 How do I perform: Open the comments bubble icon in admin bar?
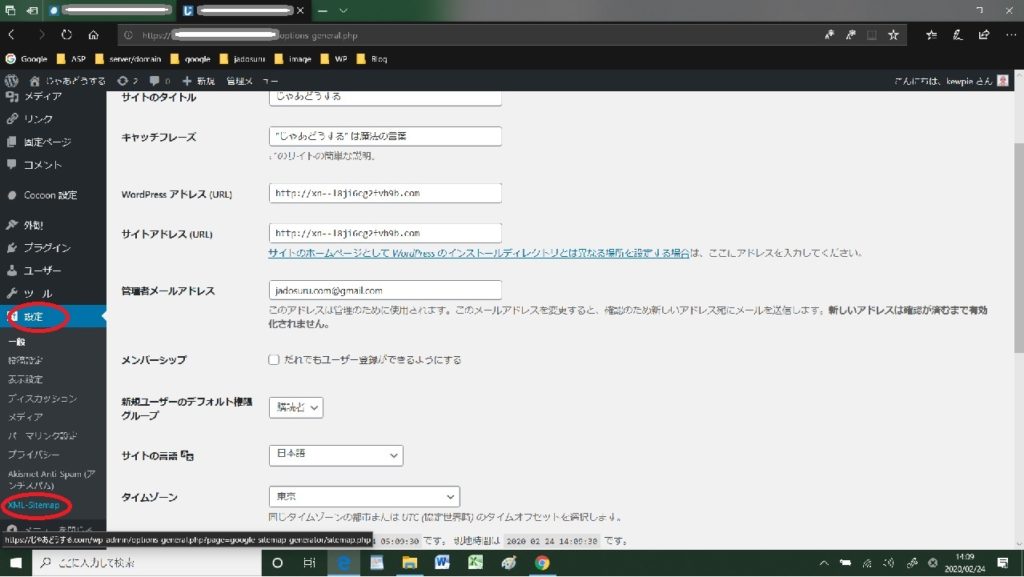[154, 80]
